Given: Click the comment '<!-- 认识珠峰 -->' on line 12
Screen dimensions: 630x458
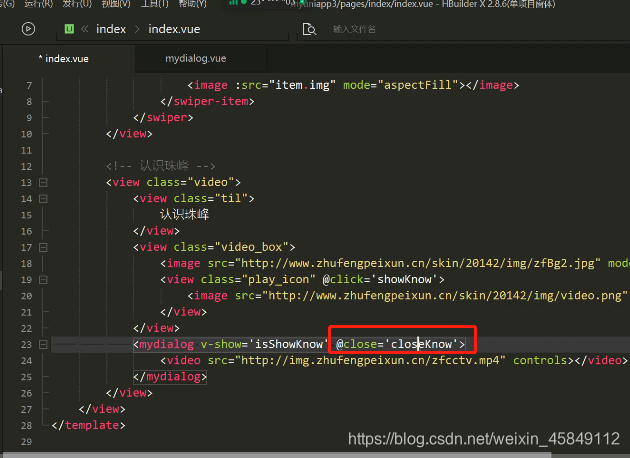Looking at the screenshot, I should click(161, 166).
